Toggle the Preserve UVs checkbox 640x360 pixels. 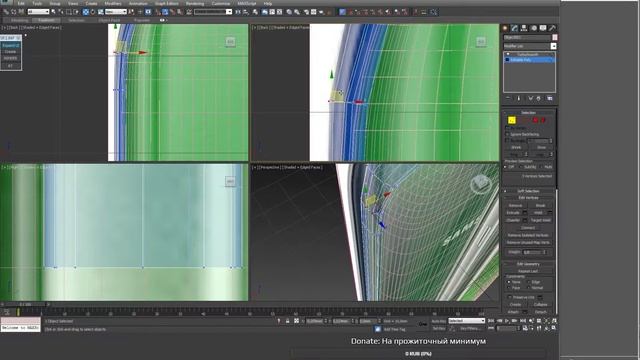[x=509, y=297]
